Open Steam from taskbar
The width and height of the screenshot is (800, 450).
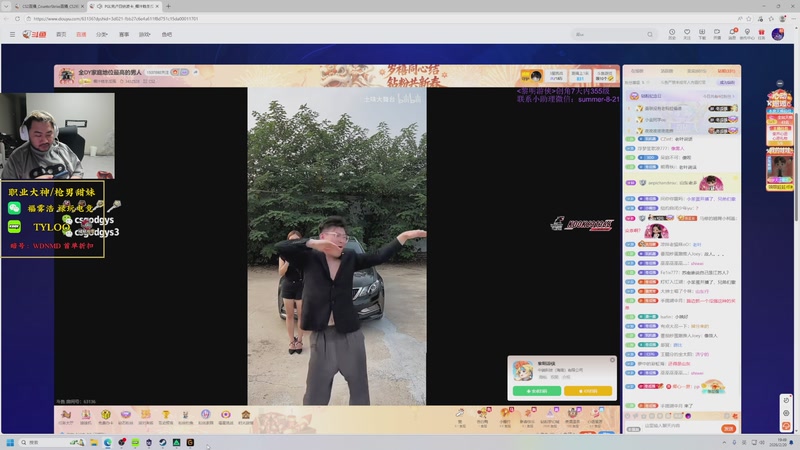coord(163,442)
